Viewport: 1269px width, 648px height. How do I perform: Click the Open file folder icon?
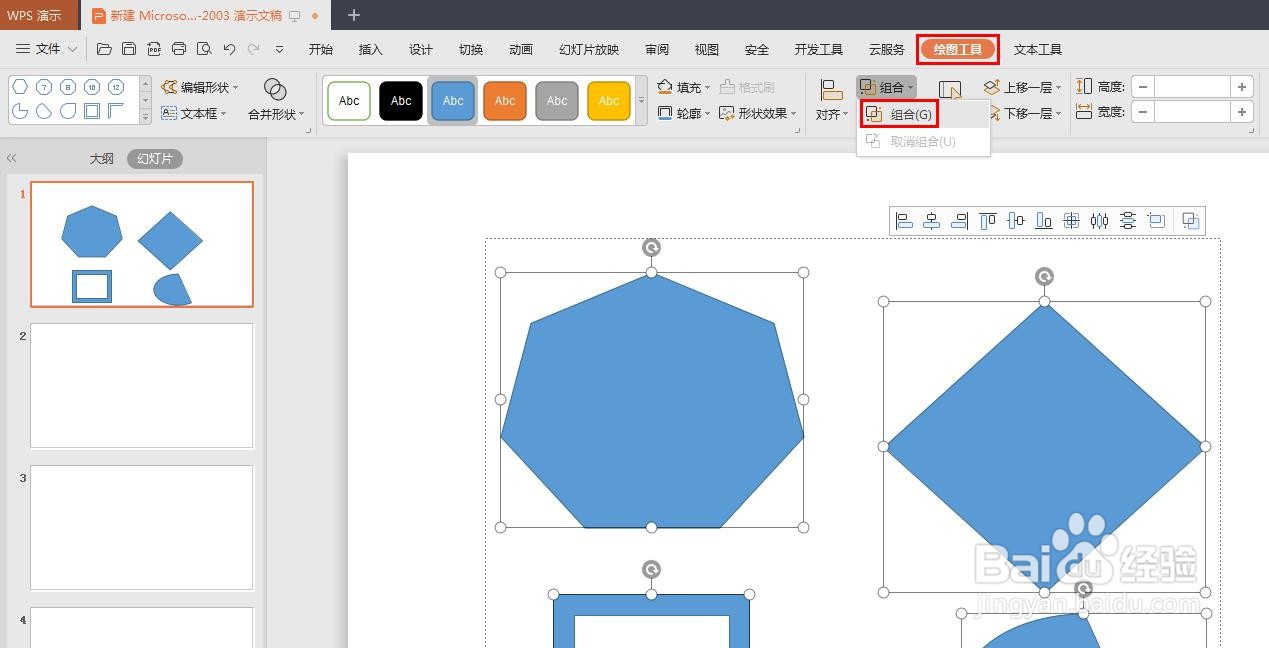pos(104,49)
